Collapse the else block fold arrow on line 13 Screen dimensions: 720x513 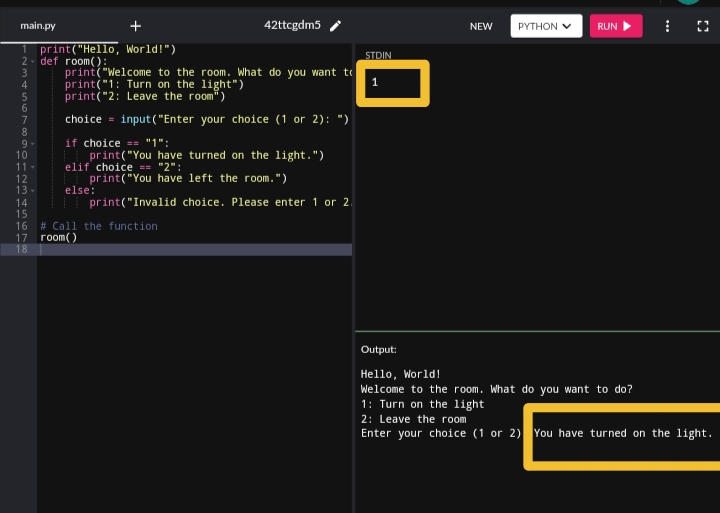coord(33,191)
